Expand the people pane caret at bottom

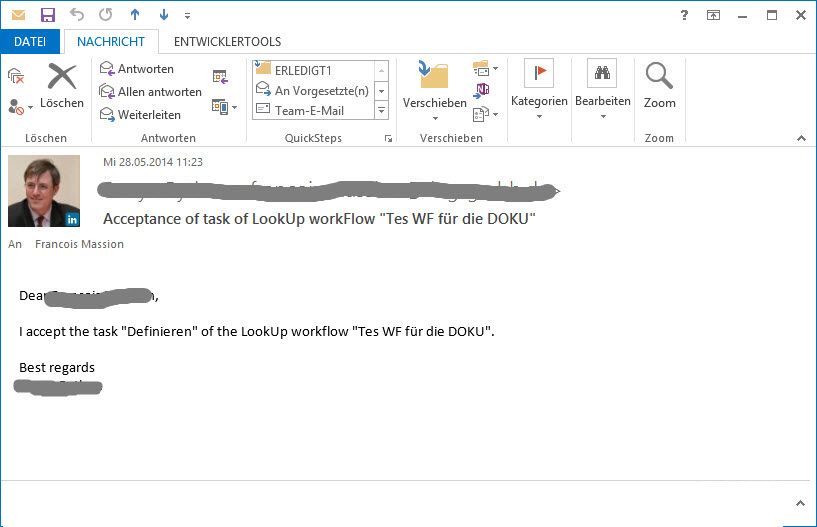tap(801, 504)
